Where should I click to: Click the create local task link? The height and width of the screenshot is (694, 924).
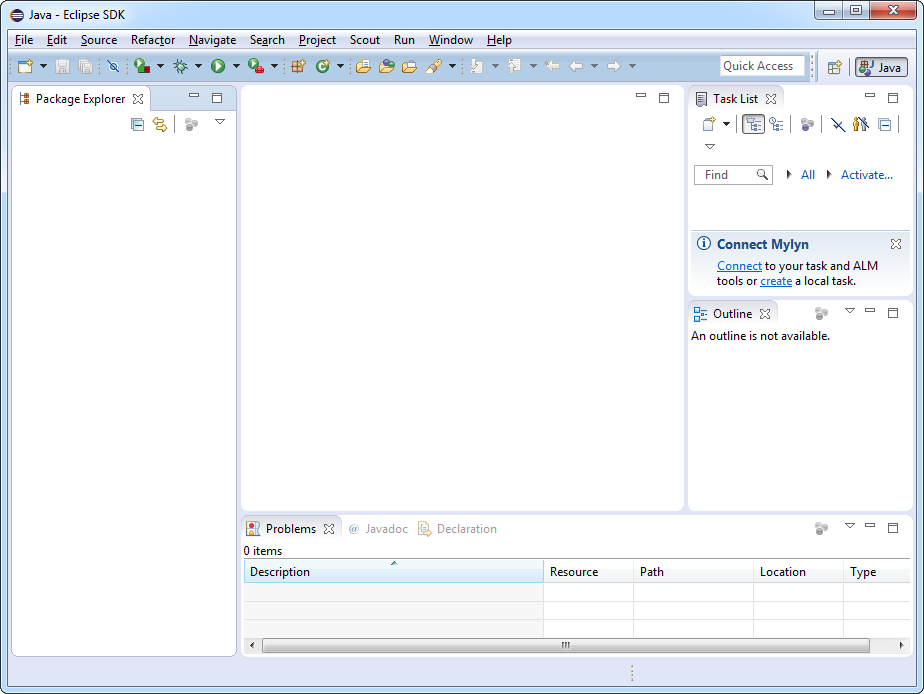(776, 282)
